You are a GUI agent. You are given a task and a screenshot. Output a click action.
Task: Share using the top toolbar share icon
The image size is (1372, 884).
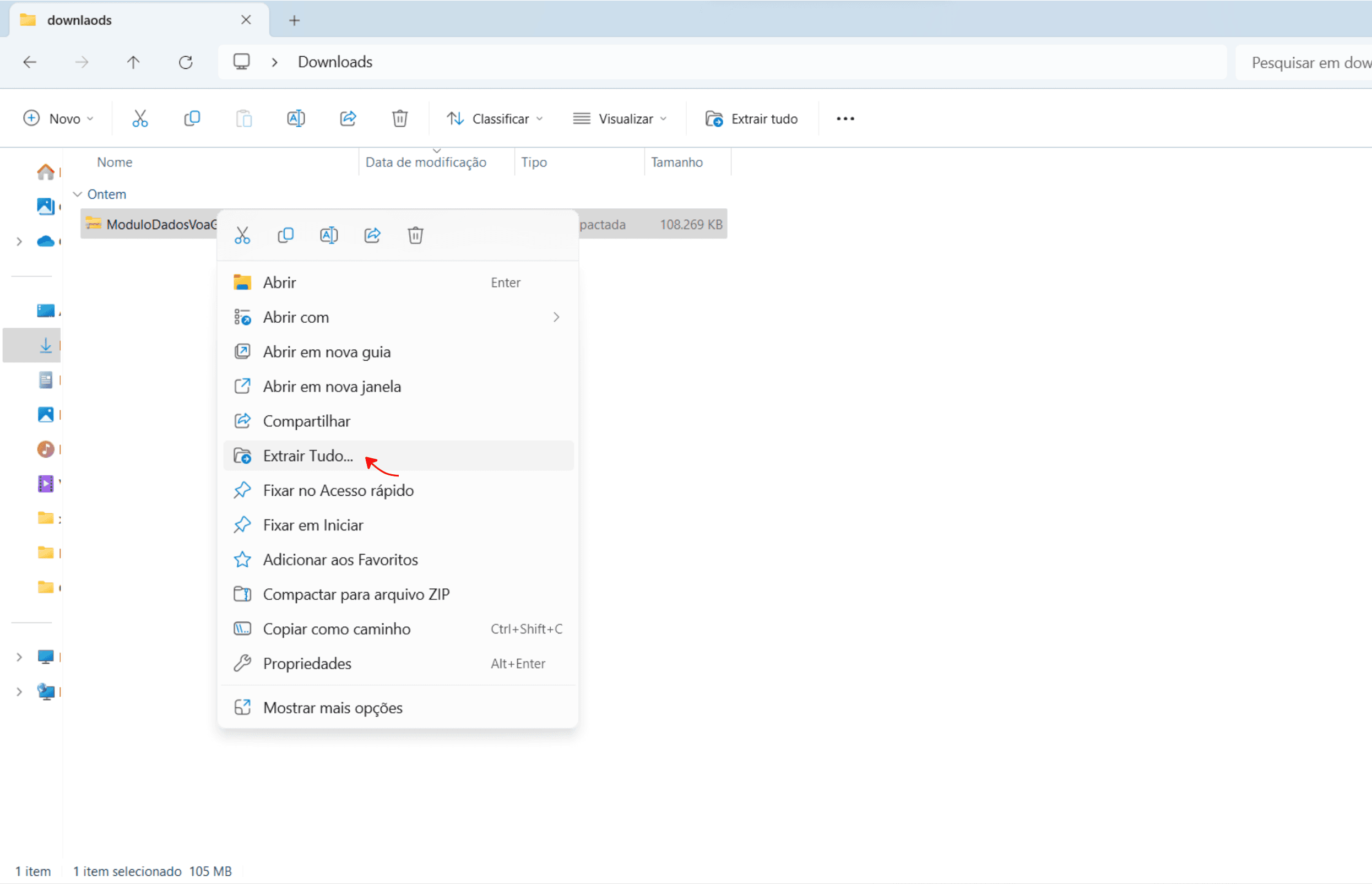click(348, 118)
